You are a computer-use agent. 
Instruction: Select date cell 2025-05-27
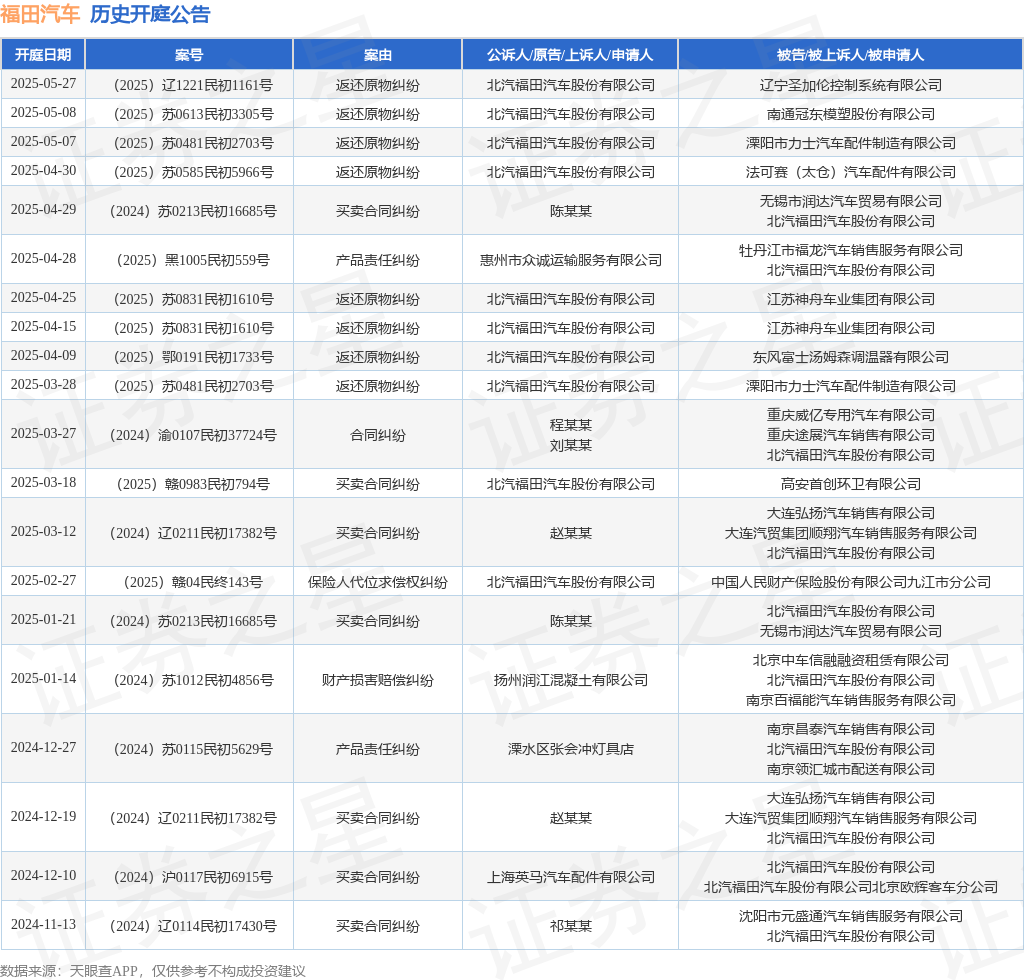click(x=43, y=84)
